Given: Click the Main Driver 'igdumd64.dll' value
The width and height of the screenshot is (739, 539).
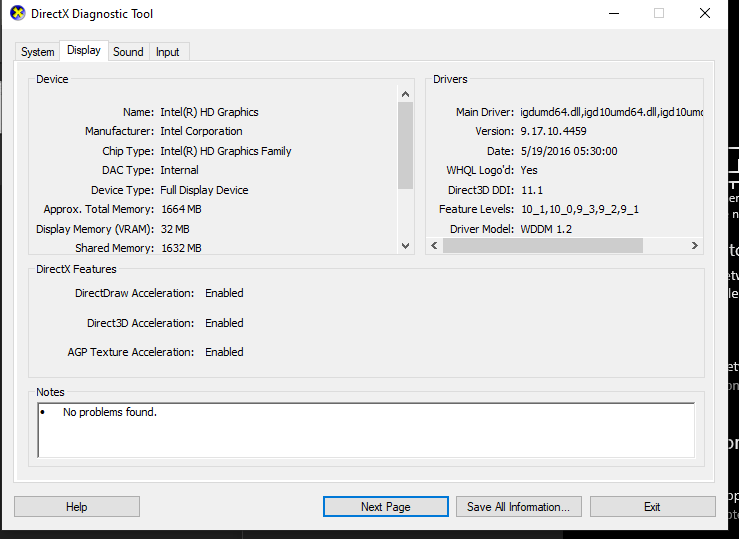Looking at the screenshot, I should (611, 112).
